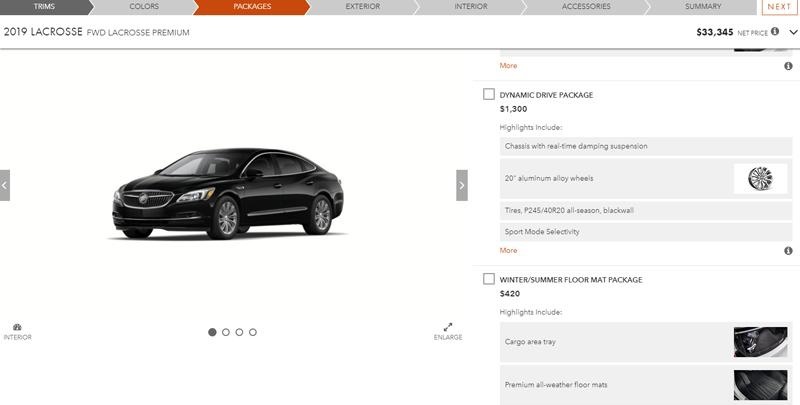Expand More link above Dynamic Drive
This screenshot has height=405, width=800.
pos(508,66)
